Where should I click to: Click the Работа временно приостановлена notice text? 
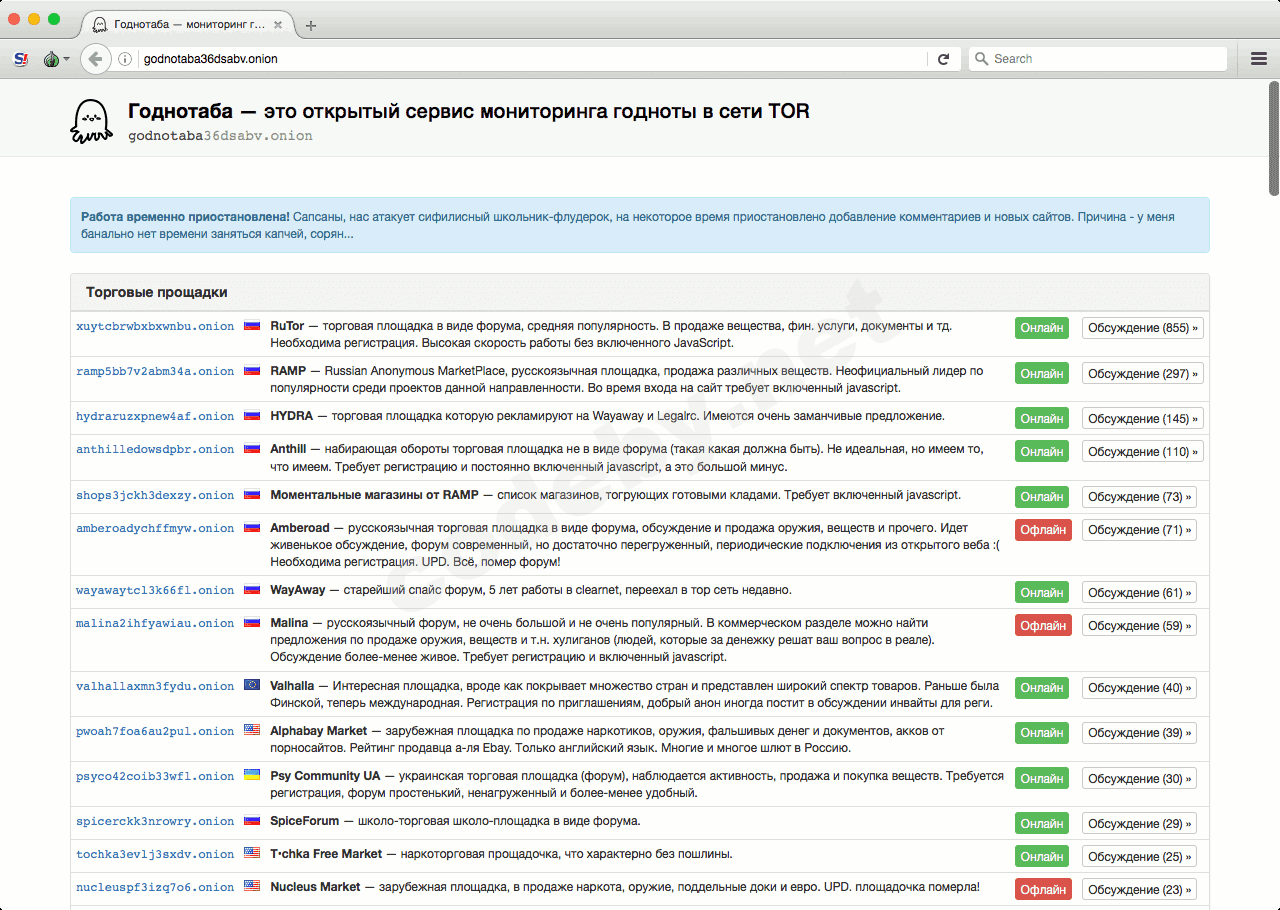tap(186, 216)
